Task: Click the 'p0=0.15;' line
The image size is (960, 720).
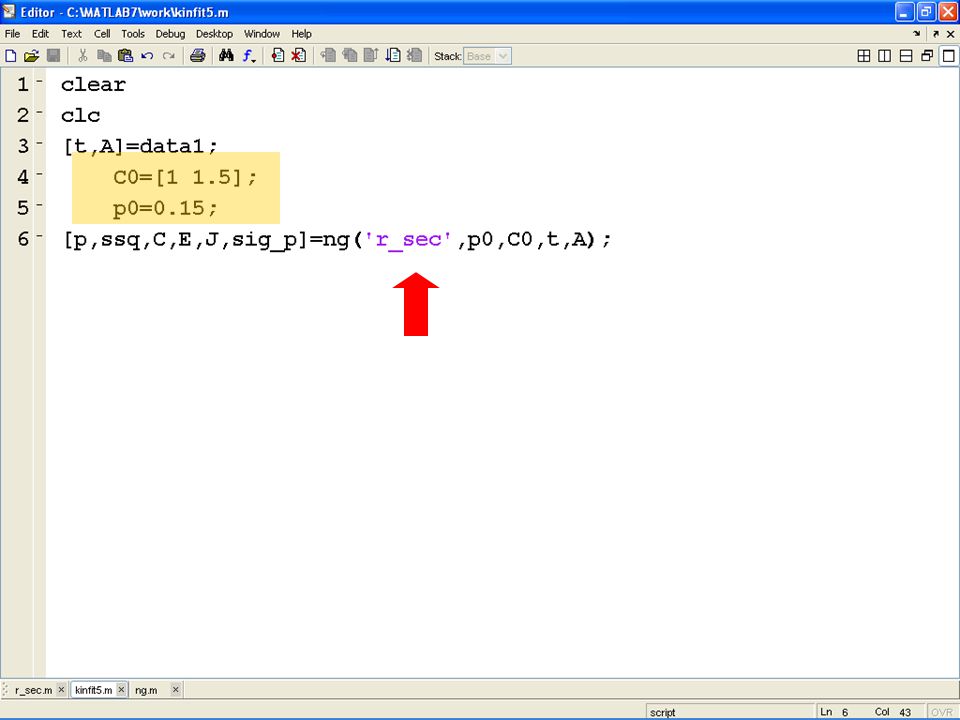Action: (x=165, y=208)
